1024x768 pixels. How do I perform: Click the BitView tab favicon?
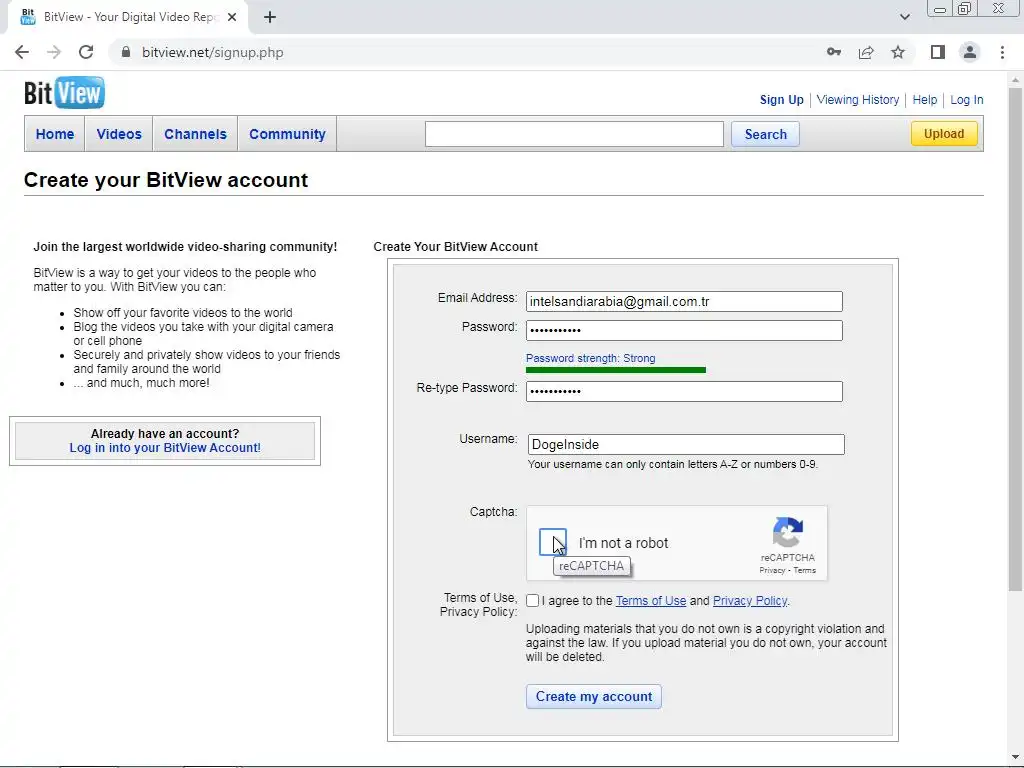pyautogui.click(x=27, y=17)
